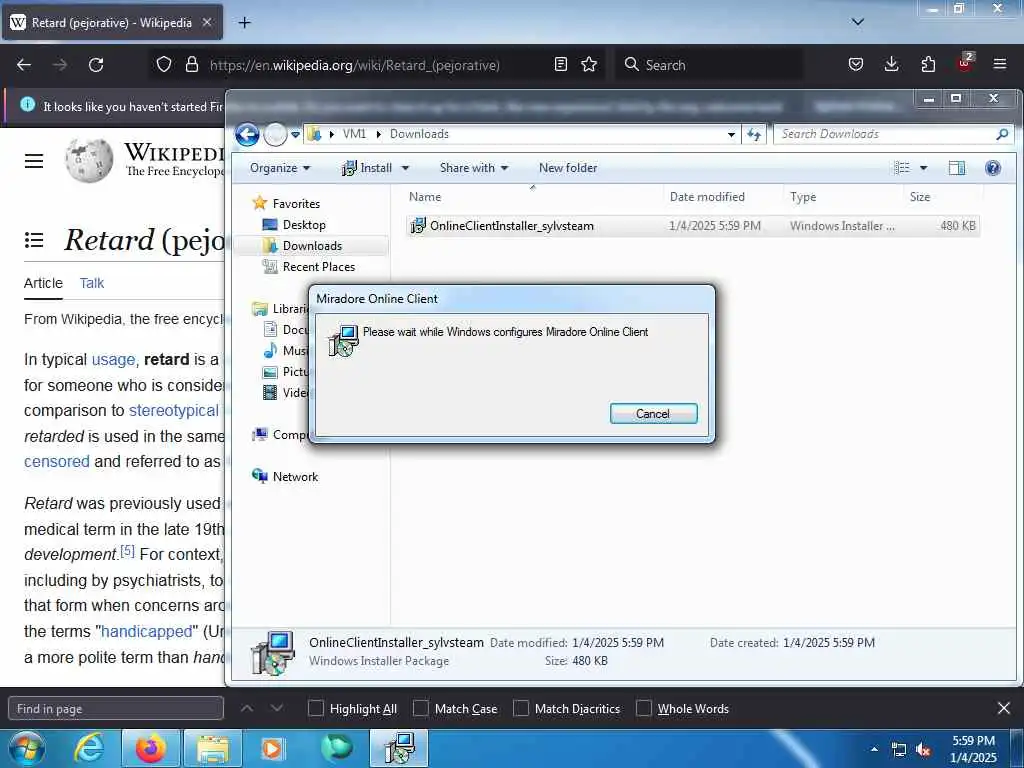Open Explorer recent locations dropdown
Viewport: 1024px width, 768px height.
point(295,135)
